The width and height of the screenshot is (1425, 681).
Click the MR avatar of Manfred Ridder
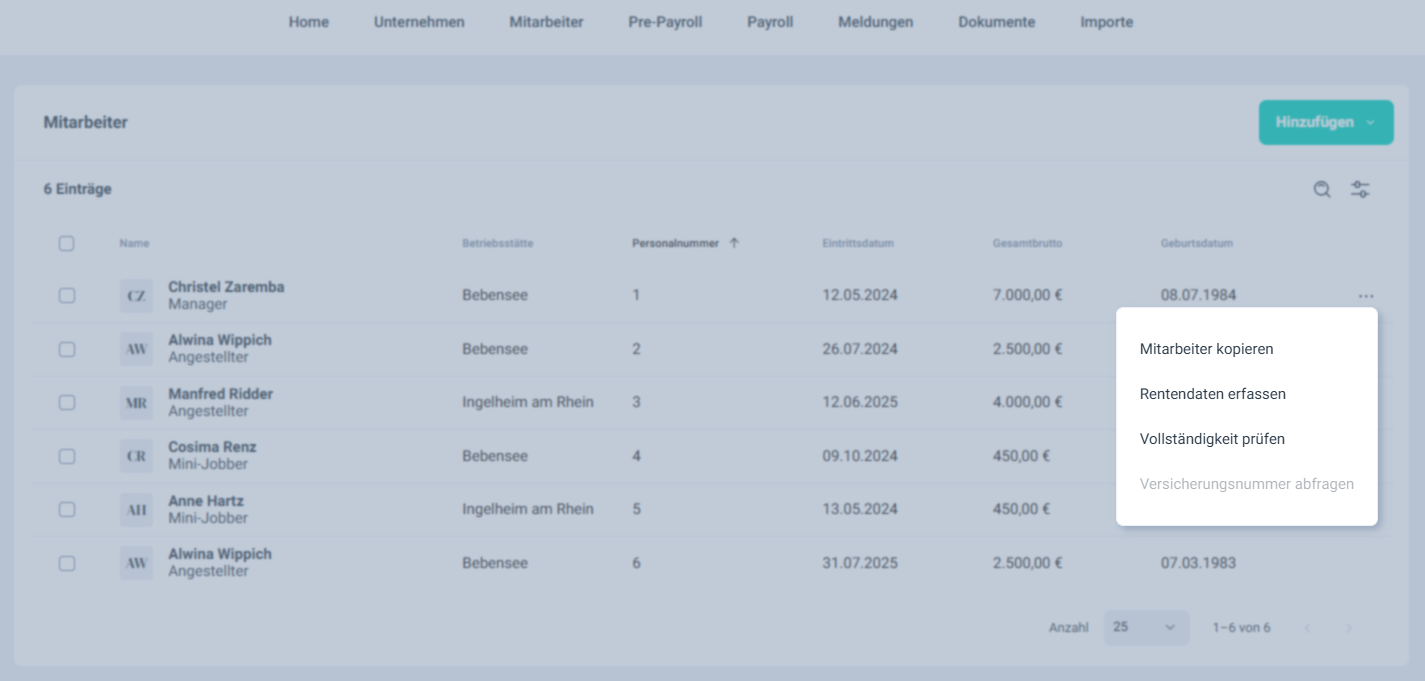click(137, 403)
